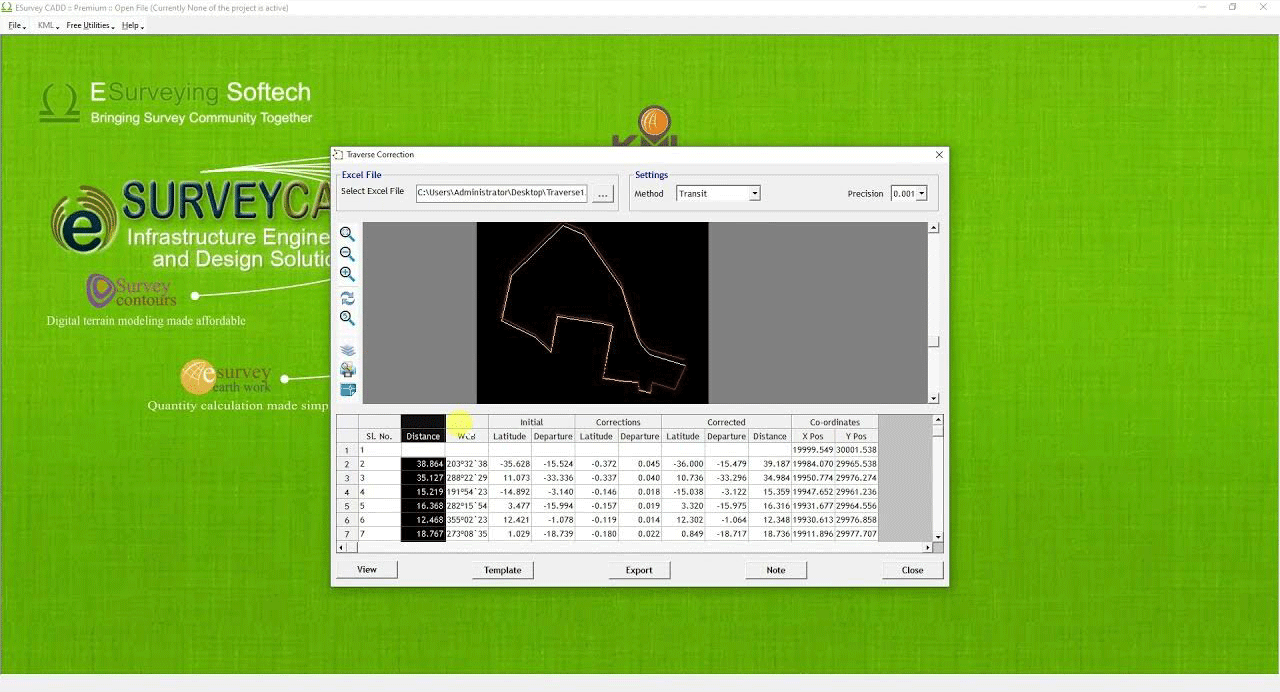Expand the Precision dropdown showing 0.001
This screenshot has width=1280, height=692.
[921, 193]
